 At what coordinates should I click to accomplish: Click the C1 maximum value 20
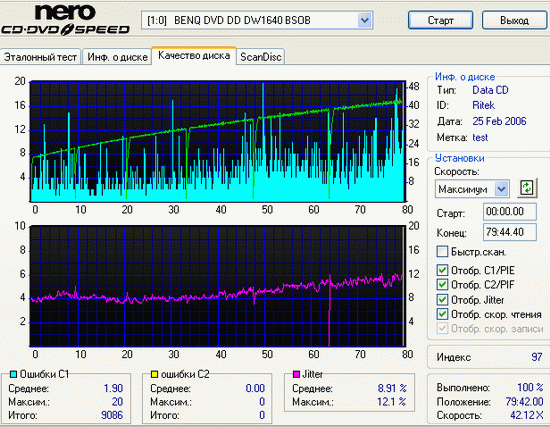(117, 401)
